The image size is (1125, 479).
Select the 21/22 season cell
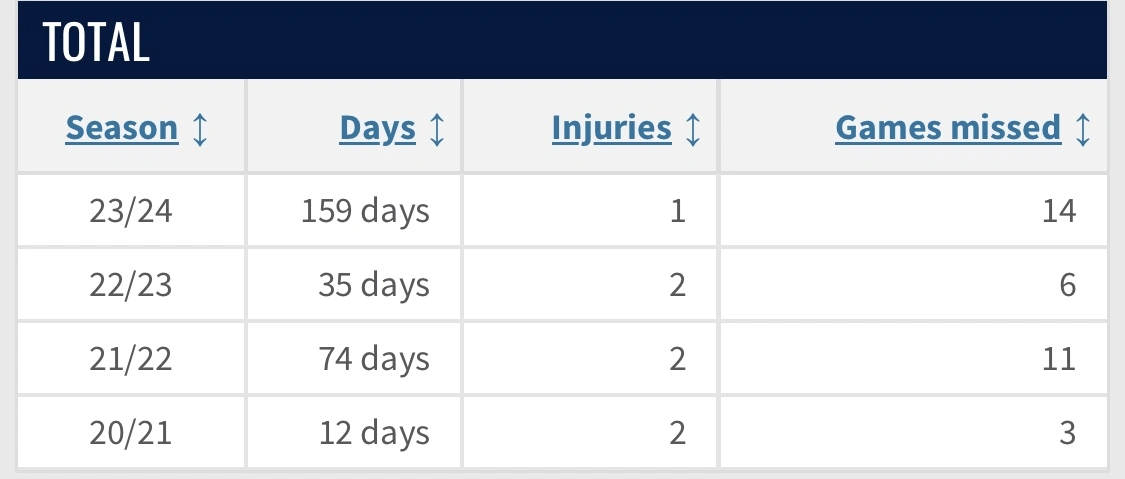[x=131, y=359]
